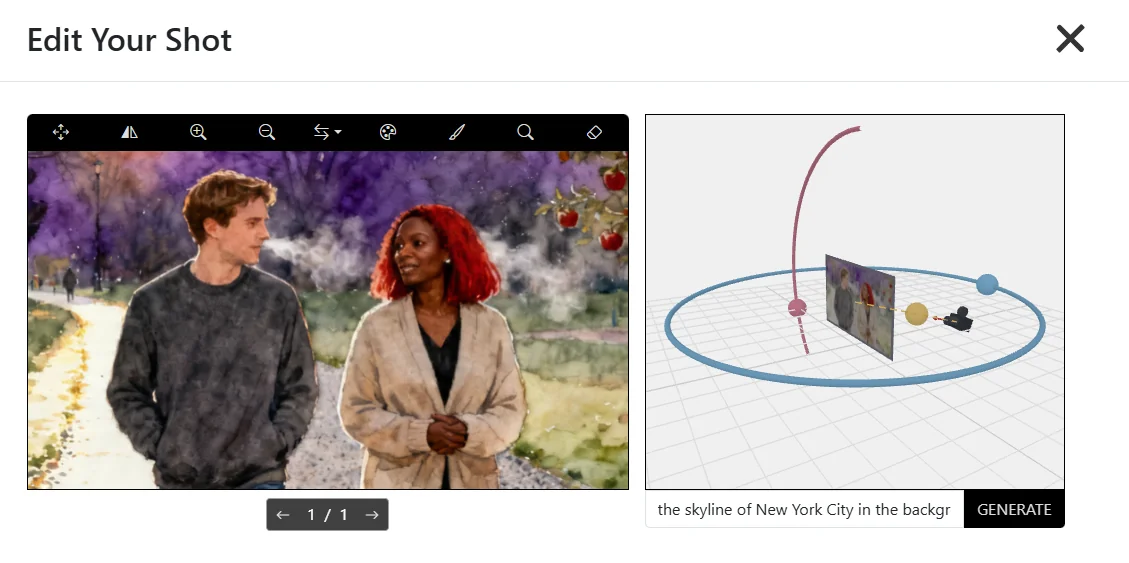Click the prompt text input field

coord(804,509)
